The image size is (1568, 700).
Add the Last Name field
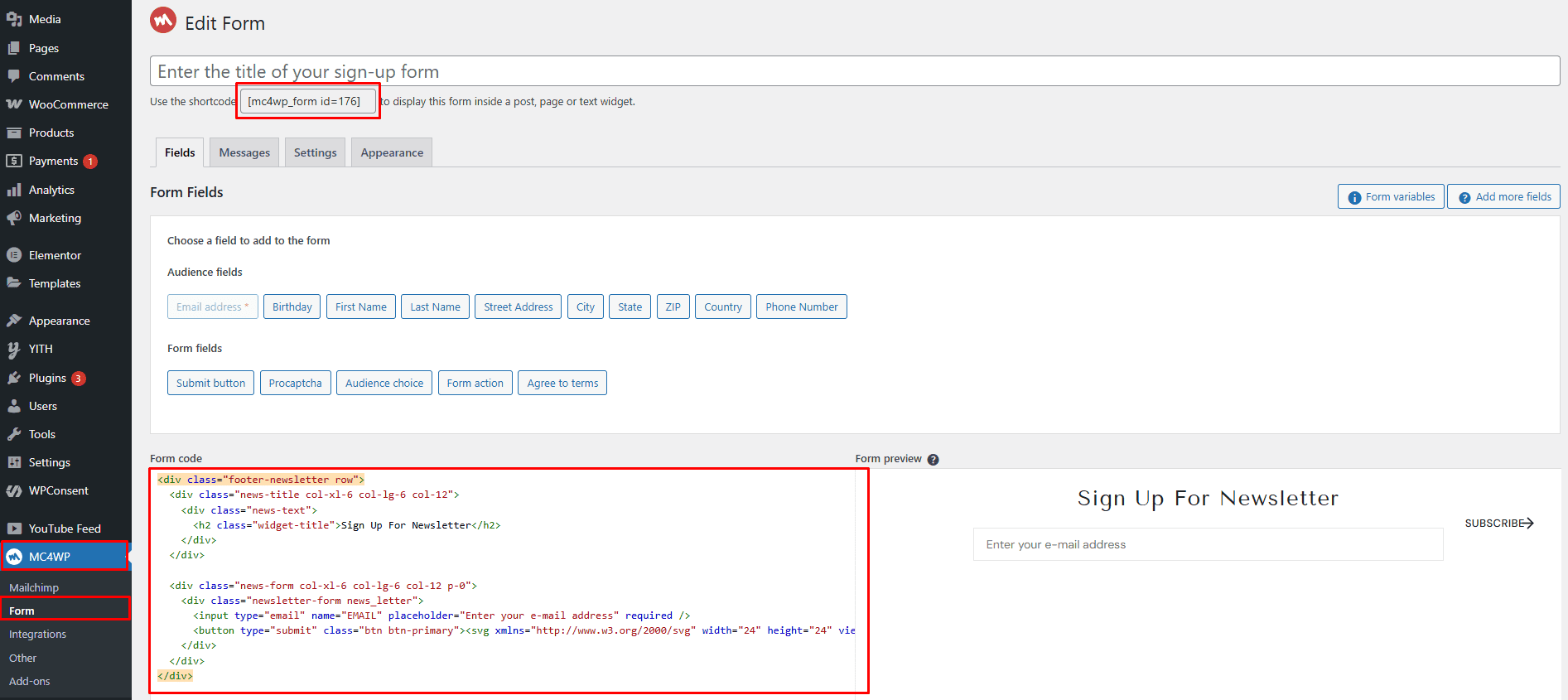pyautogui.click(x=435, y=307)
